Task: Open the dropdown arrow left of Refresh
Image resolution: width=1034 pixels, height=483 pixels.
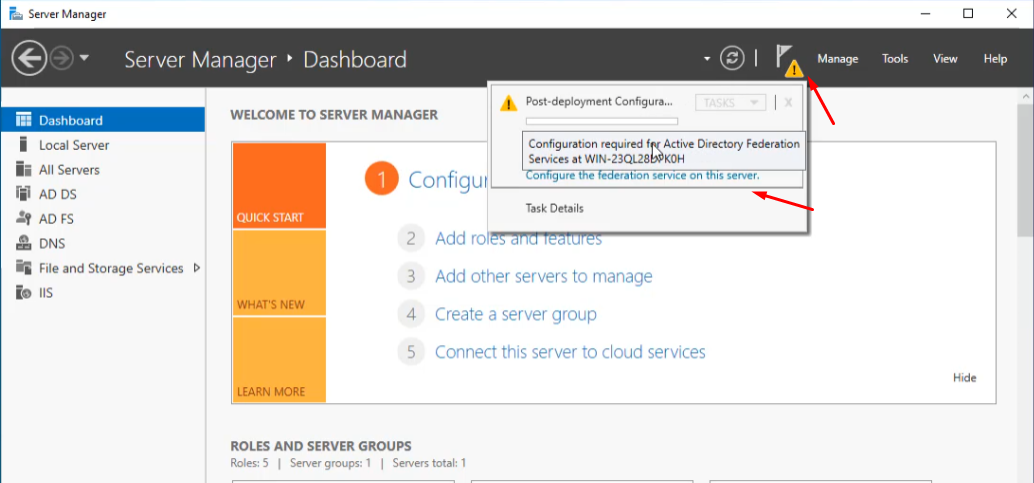Action: pyautogui.click(x=707, y=59)
